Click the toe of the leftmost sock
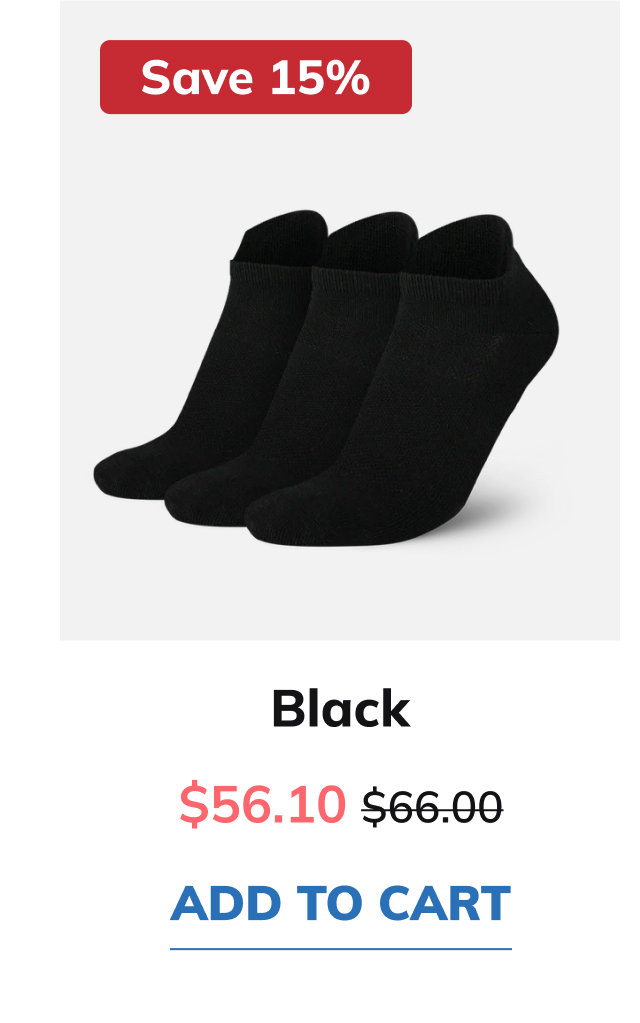Screen dimensions: 640x1023 coord(124,473)
